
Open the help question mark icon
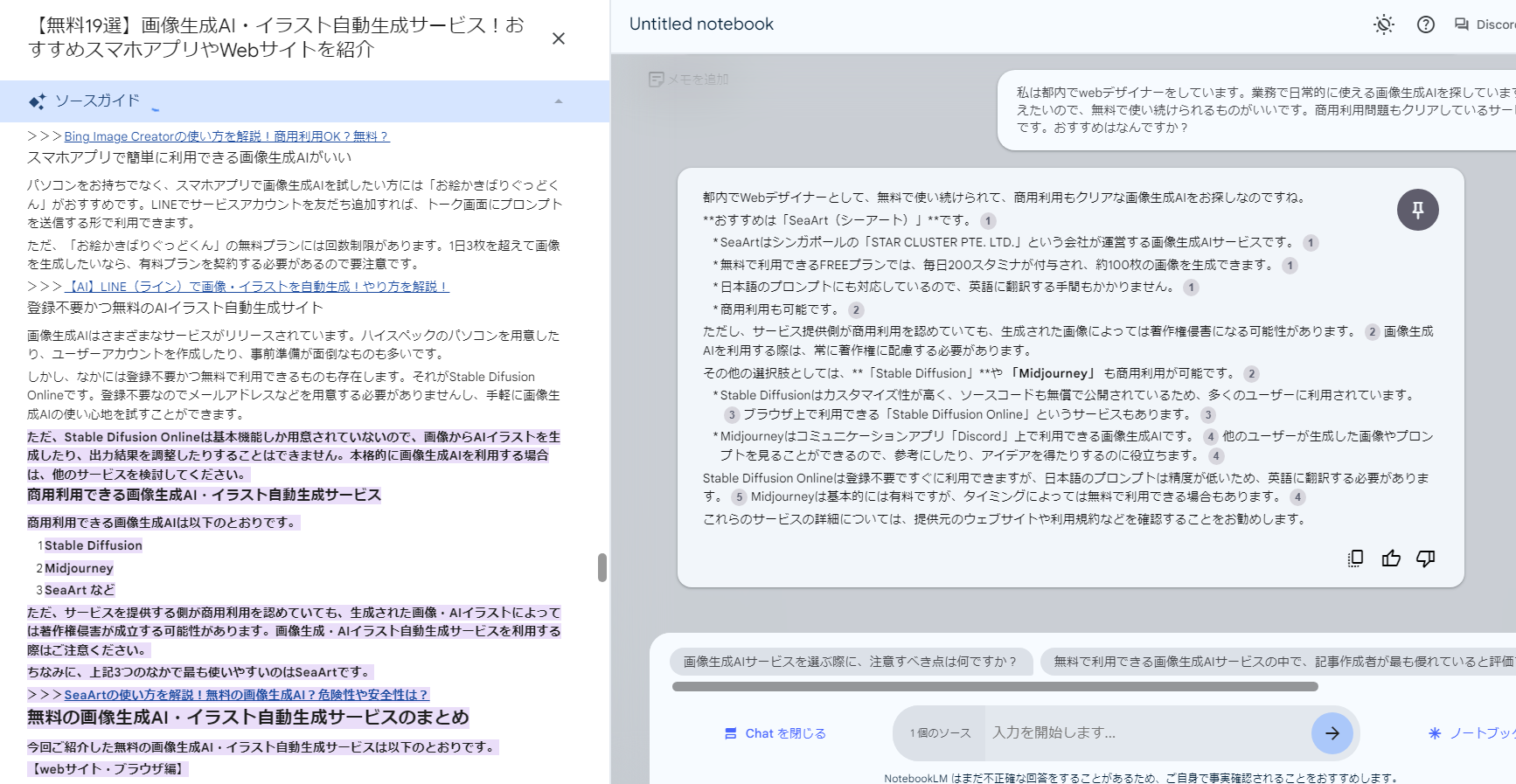click(x=1426, y=24)
